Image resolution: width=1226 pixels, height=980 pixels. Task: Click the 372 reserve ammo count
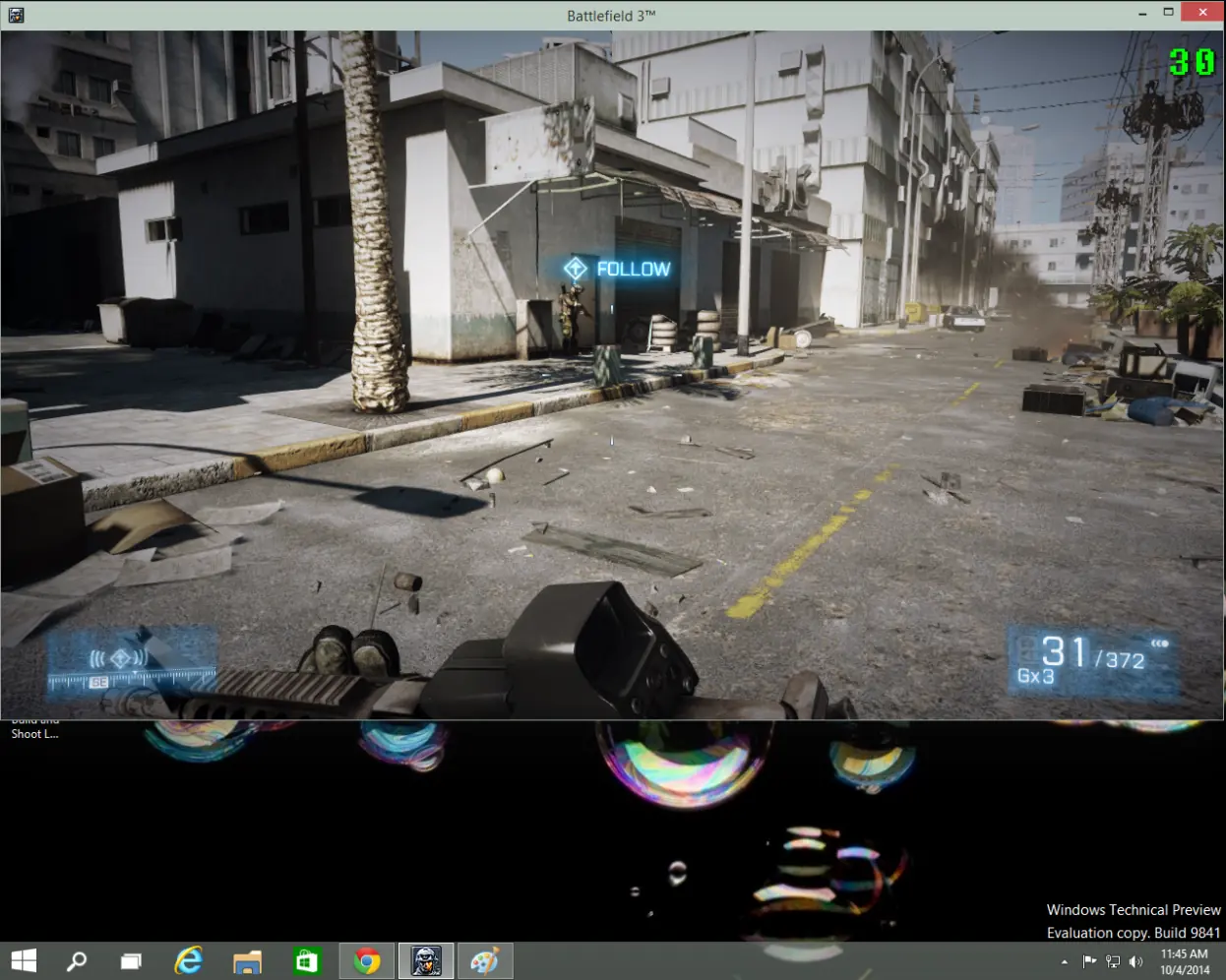tap(1125, 660)
